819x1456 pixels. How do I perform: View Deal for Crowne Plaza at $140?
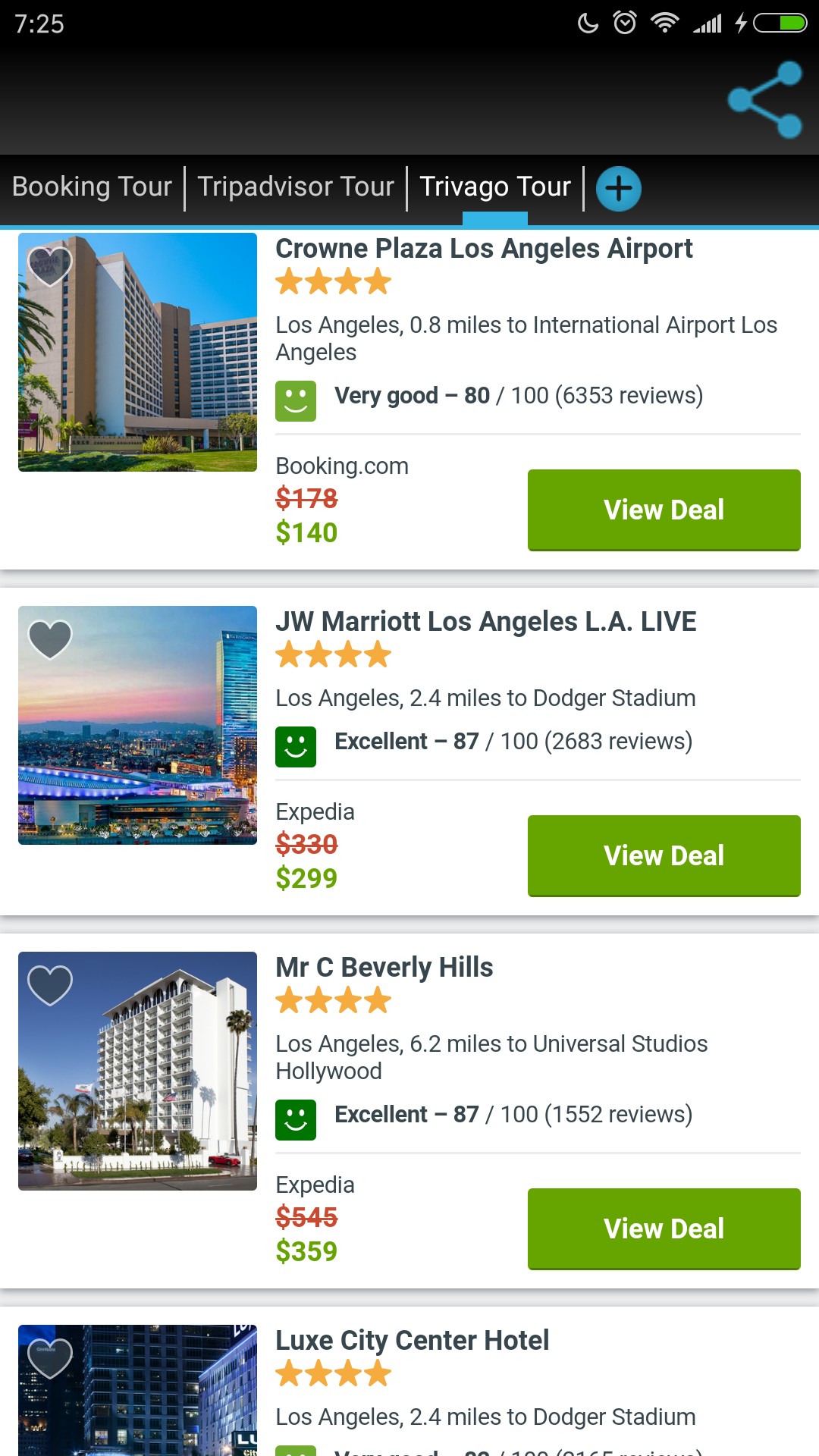(x=664, y=510)
